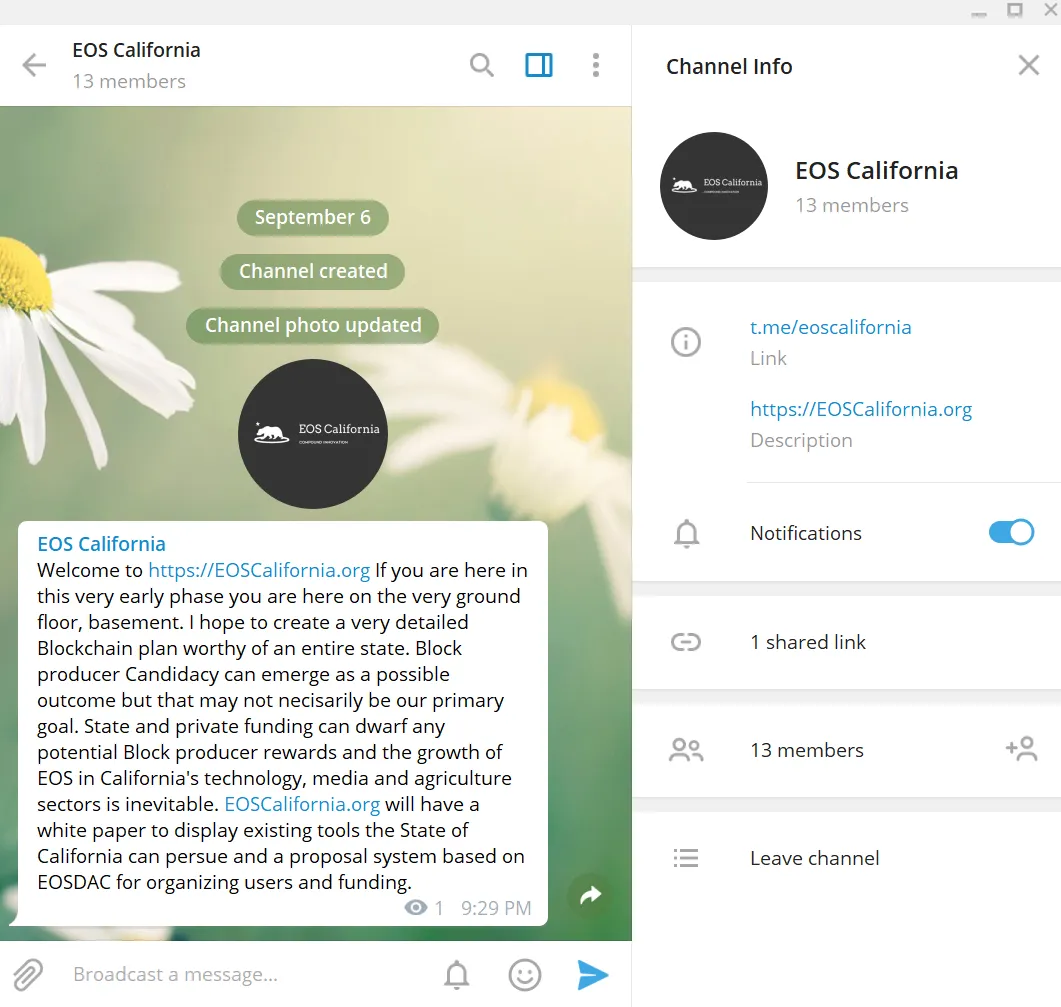
Task: Toggle the side info panel icon
Action: 539,65
